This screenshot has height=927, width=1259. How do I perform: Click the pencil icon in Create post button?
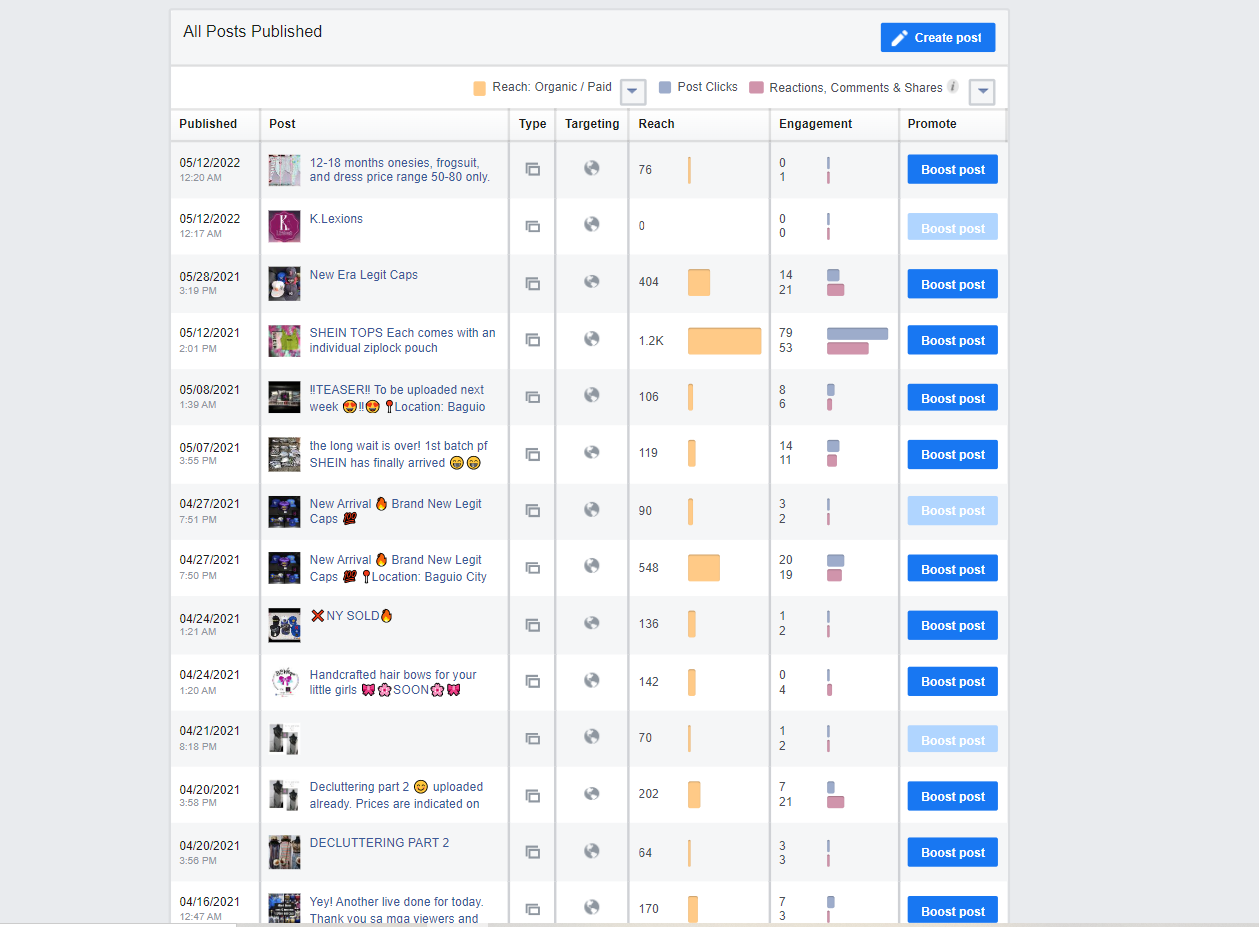(899, 38)
